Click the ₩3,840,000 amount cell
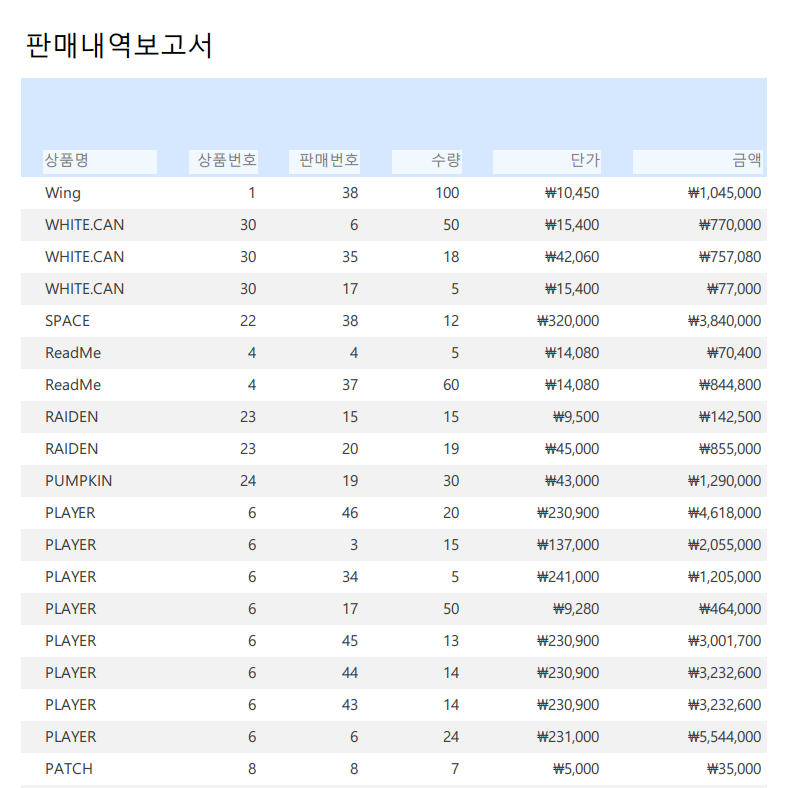 point(724,321)
